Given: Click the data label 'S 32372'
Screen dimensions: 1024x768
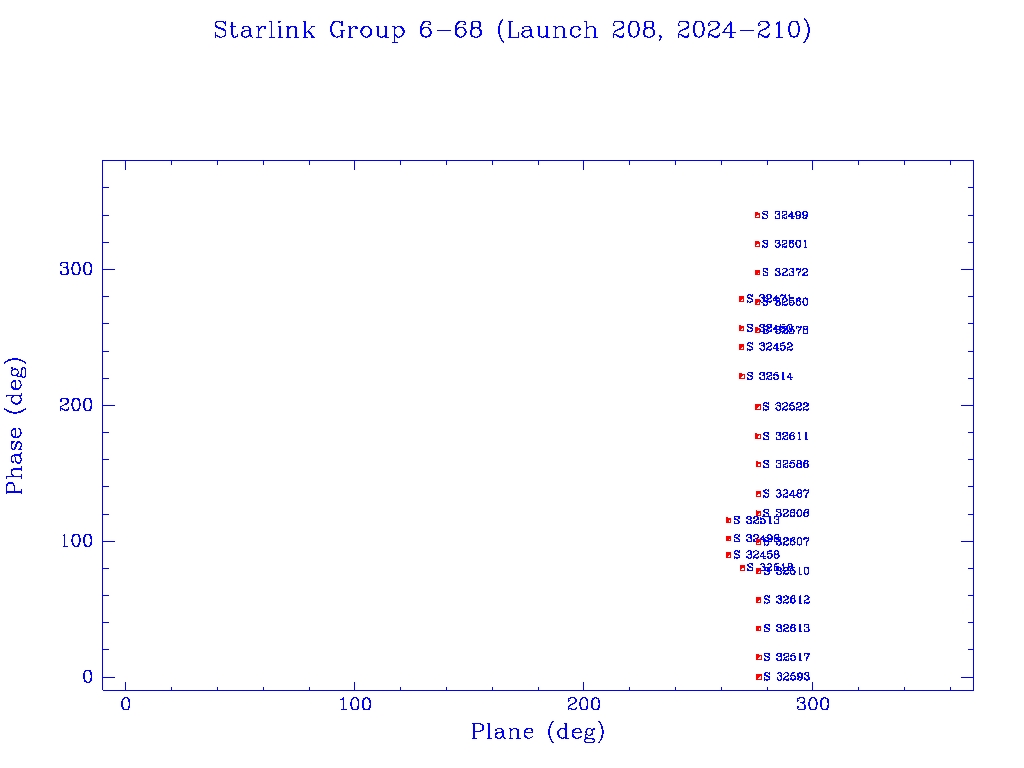Looking at the screenshot, I should pos(785,272).
